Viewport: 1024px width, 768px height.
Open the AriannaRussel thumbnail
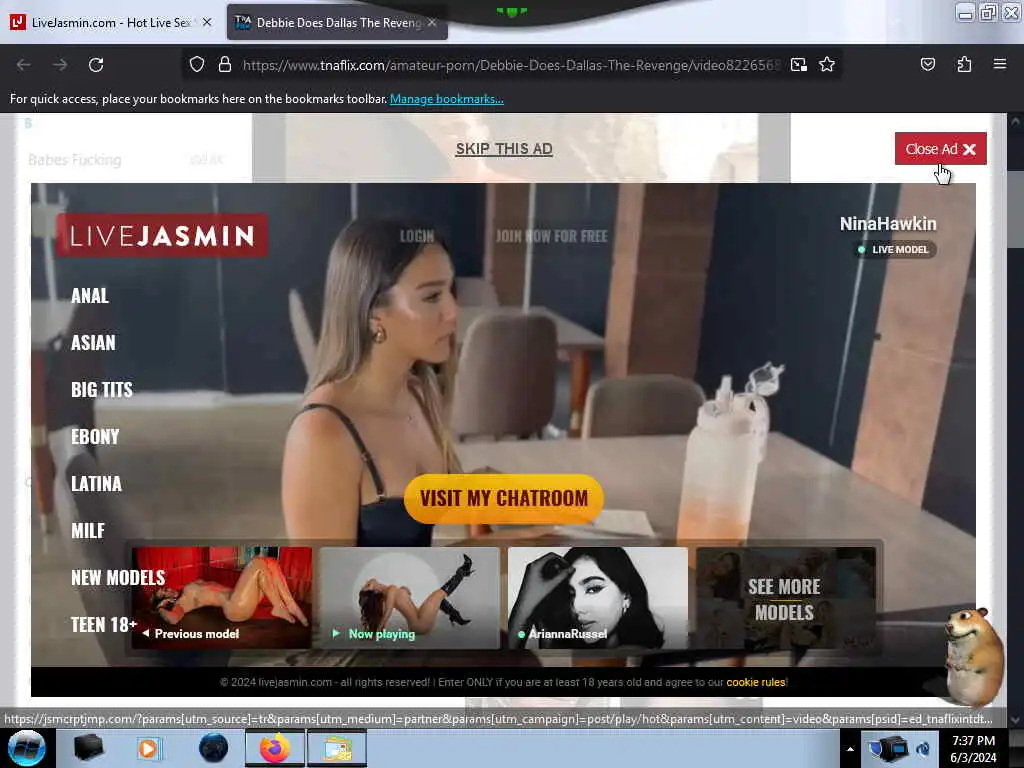tap(598, 598)
